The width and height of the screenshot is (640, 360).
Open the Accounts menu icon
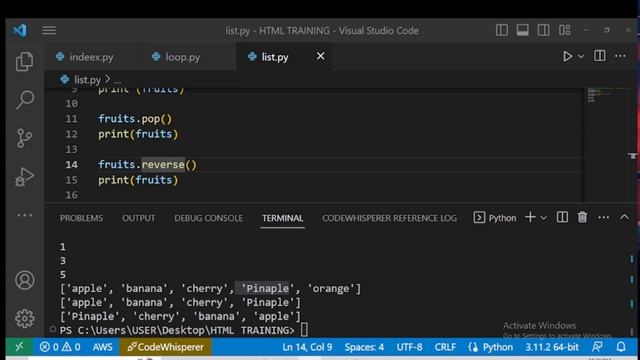pos(24,280)
